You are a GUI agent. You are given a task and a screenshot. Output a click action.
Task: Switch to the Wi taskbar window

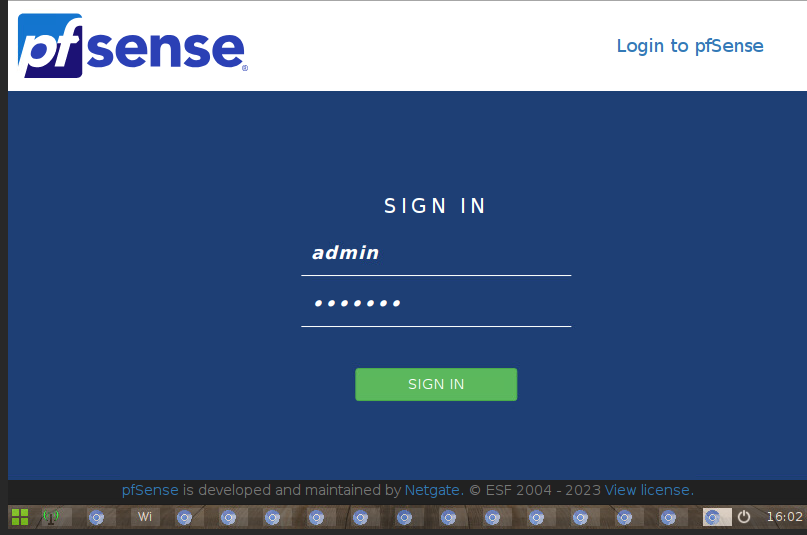(145, 517)
